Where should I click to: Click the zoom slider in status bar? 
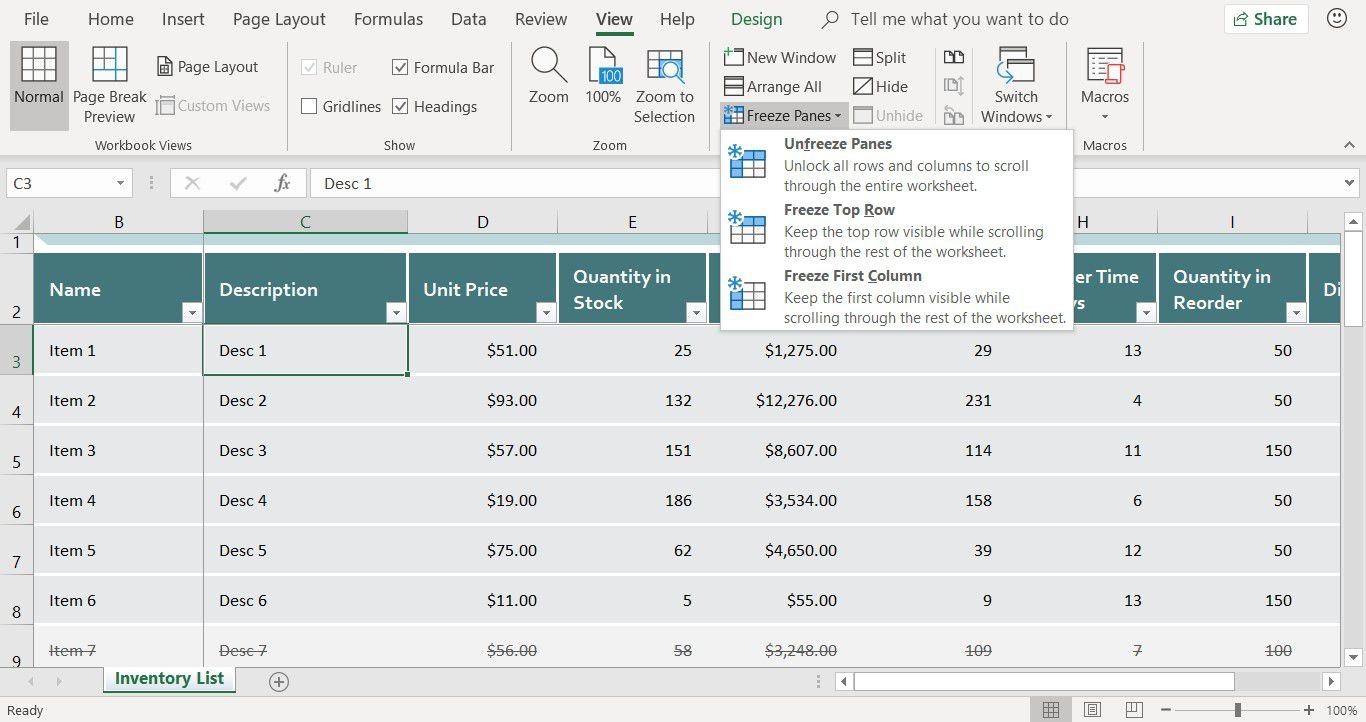[x=1237, y=710]
